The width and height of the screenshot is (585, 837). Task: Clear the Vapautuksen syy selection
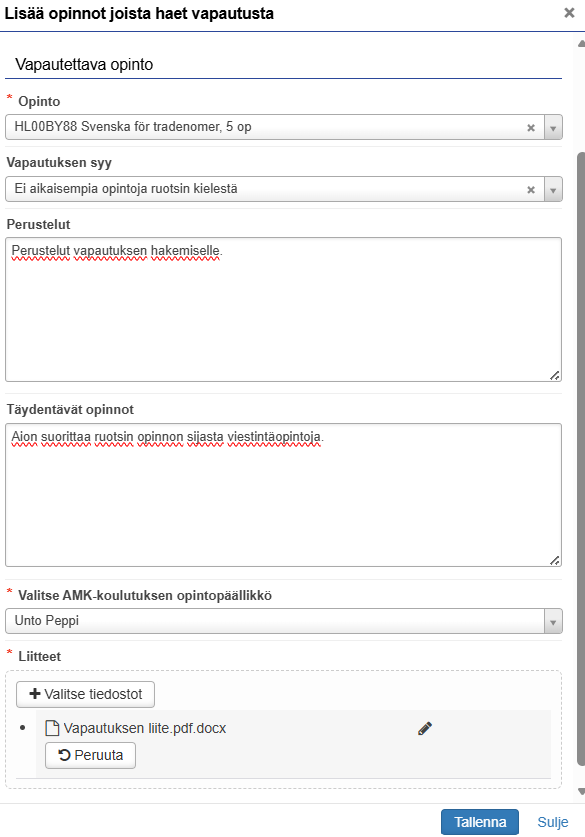pyautogui.click(x=531, y=189)
